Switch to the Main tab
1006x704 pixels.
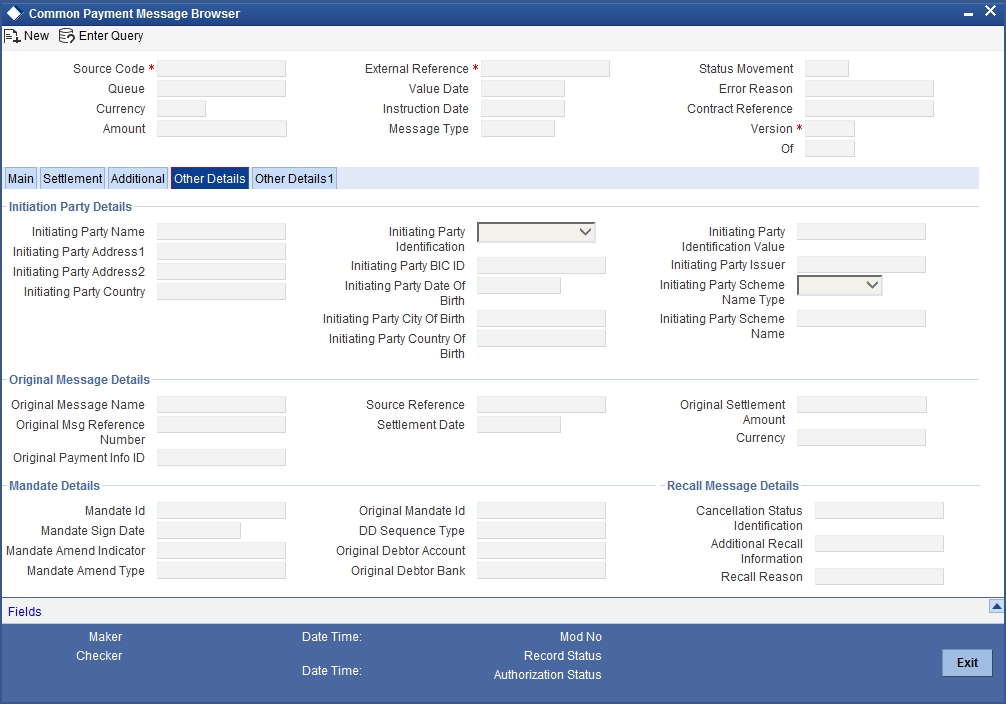pyautogui.click(x=21, y=178)
